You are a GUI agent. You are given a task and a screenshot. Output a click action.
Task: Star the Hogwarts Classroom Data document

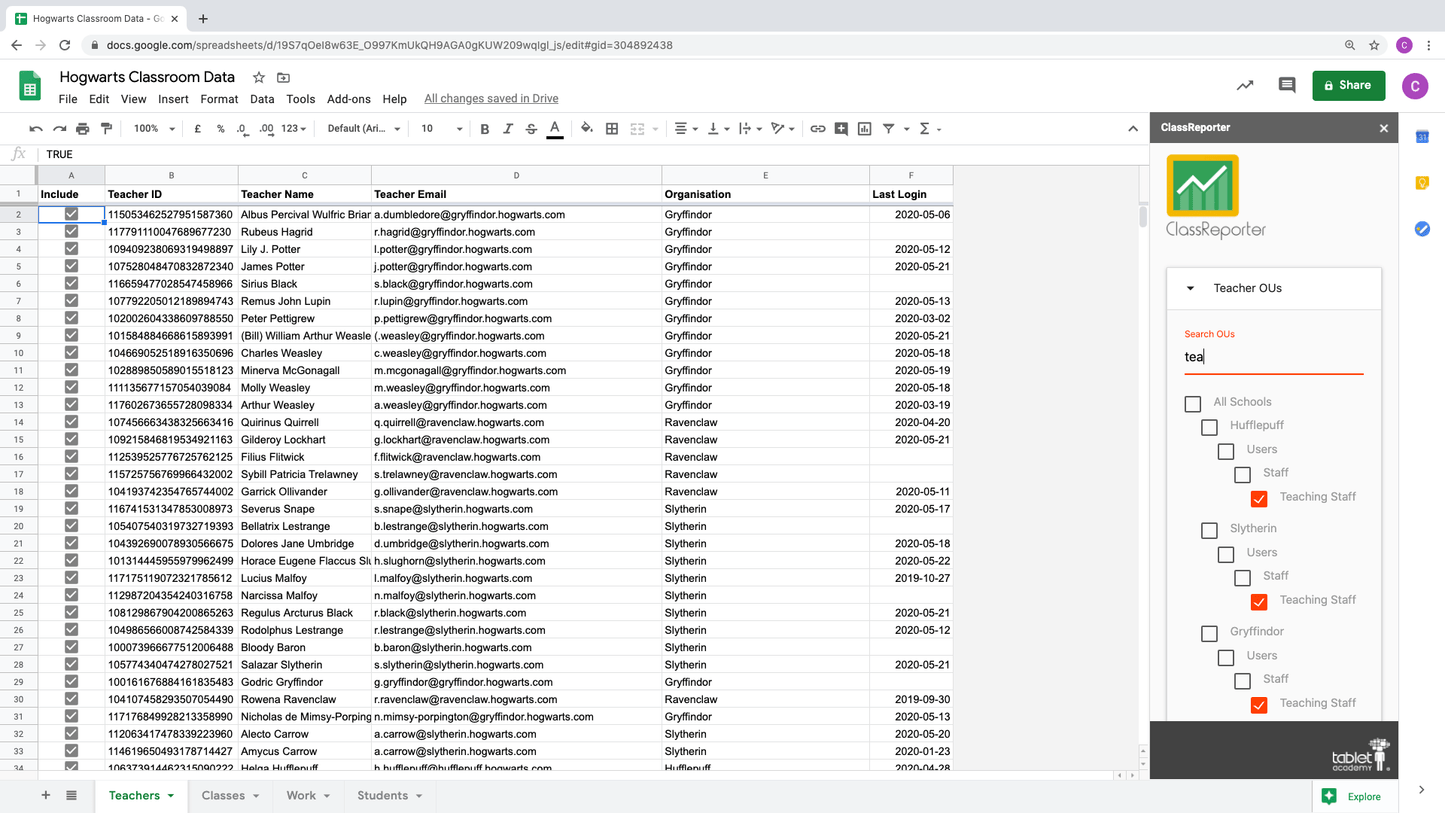259,77
